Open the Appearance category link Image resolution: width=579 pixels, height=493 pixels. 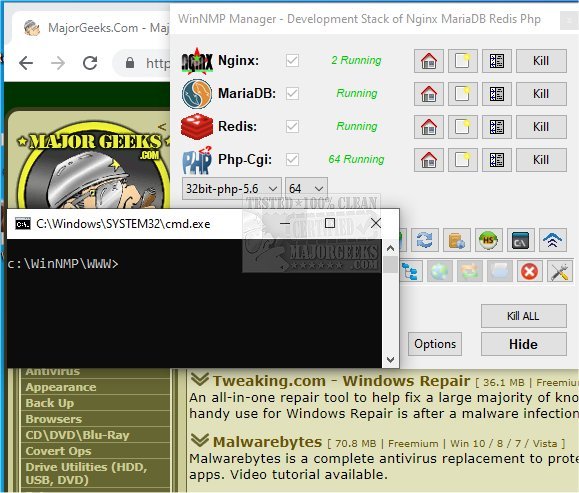[61, 387]
